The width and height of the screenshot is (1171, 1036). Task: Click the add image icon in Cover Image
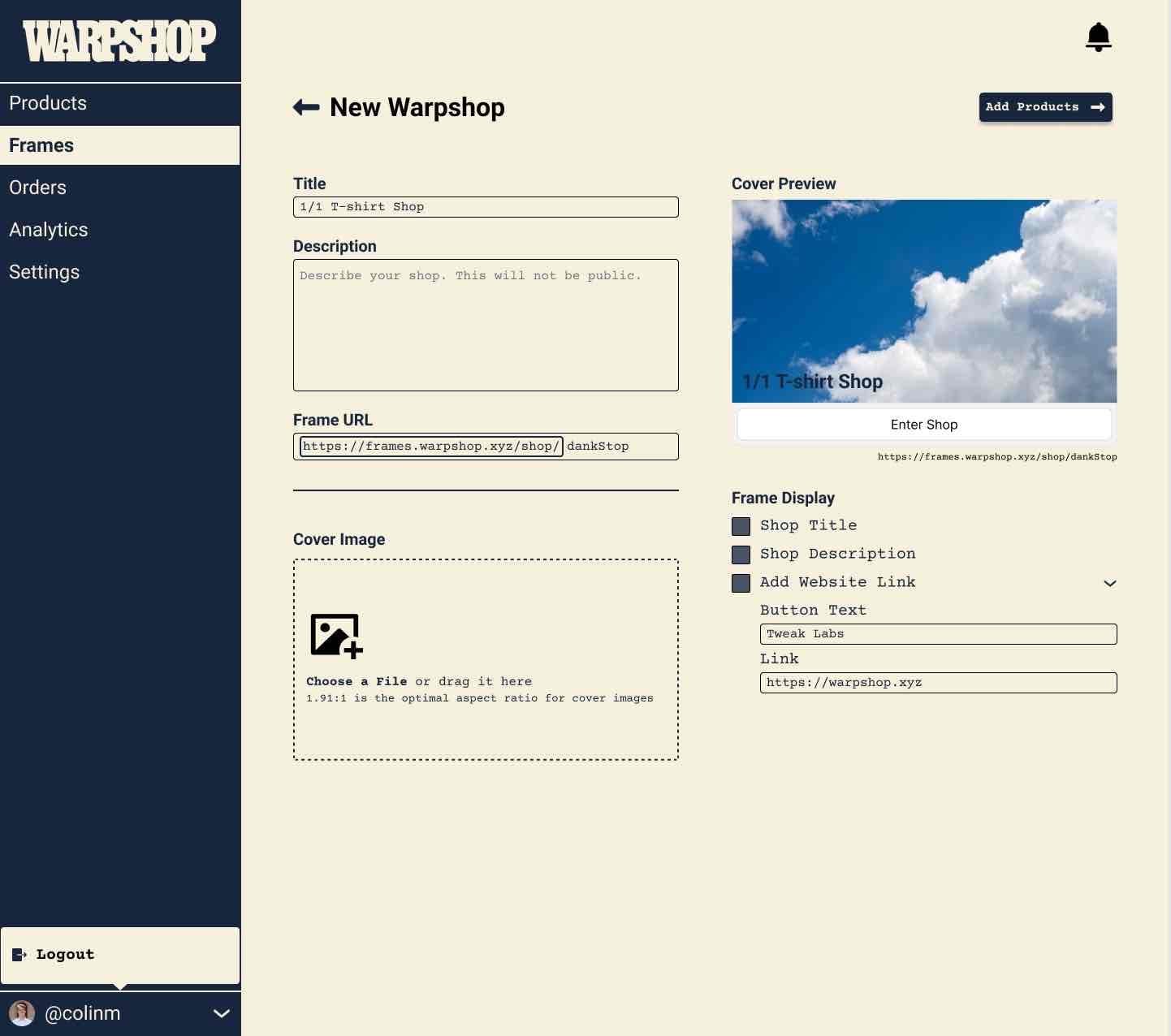coord(335,635)
